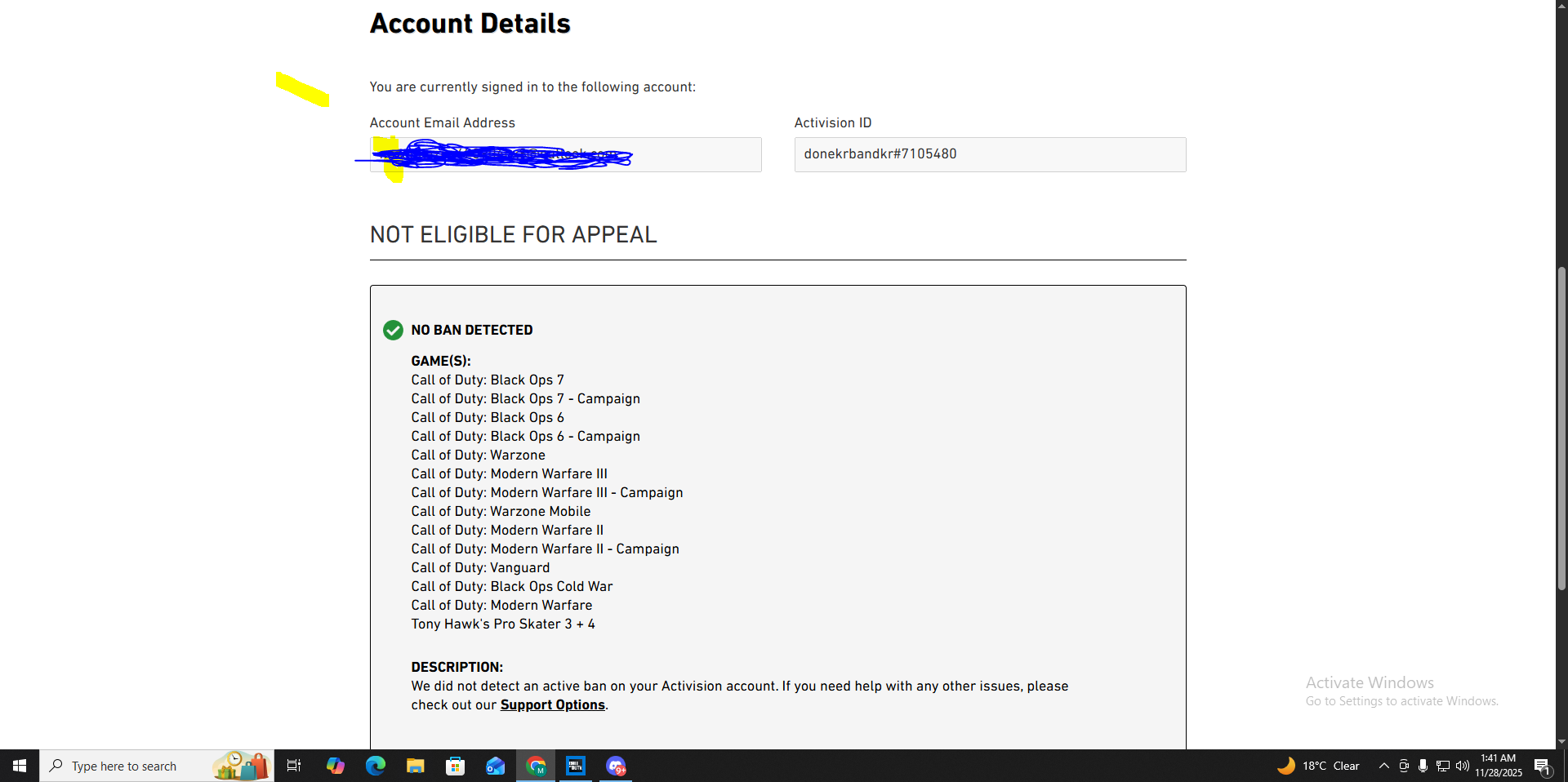The height and width of the screenshot is (782, 1568).
Task: Click the currently signed in message
Action: (x=532, y=87)
